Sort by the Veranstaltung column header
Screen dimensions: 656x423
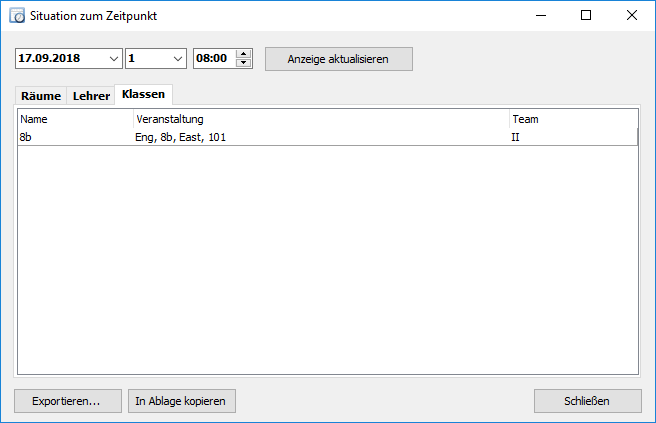[x=321, y=119]
